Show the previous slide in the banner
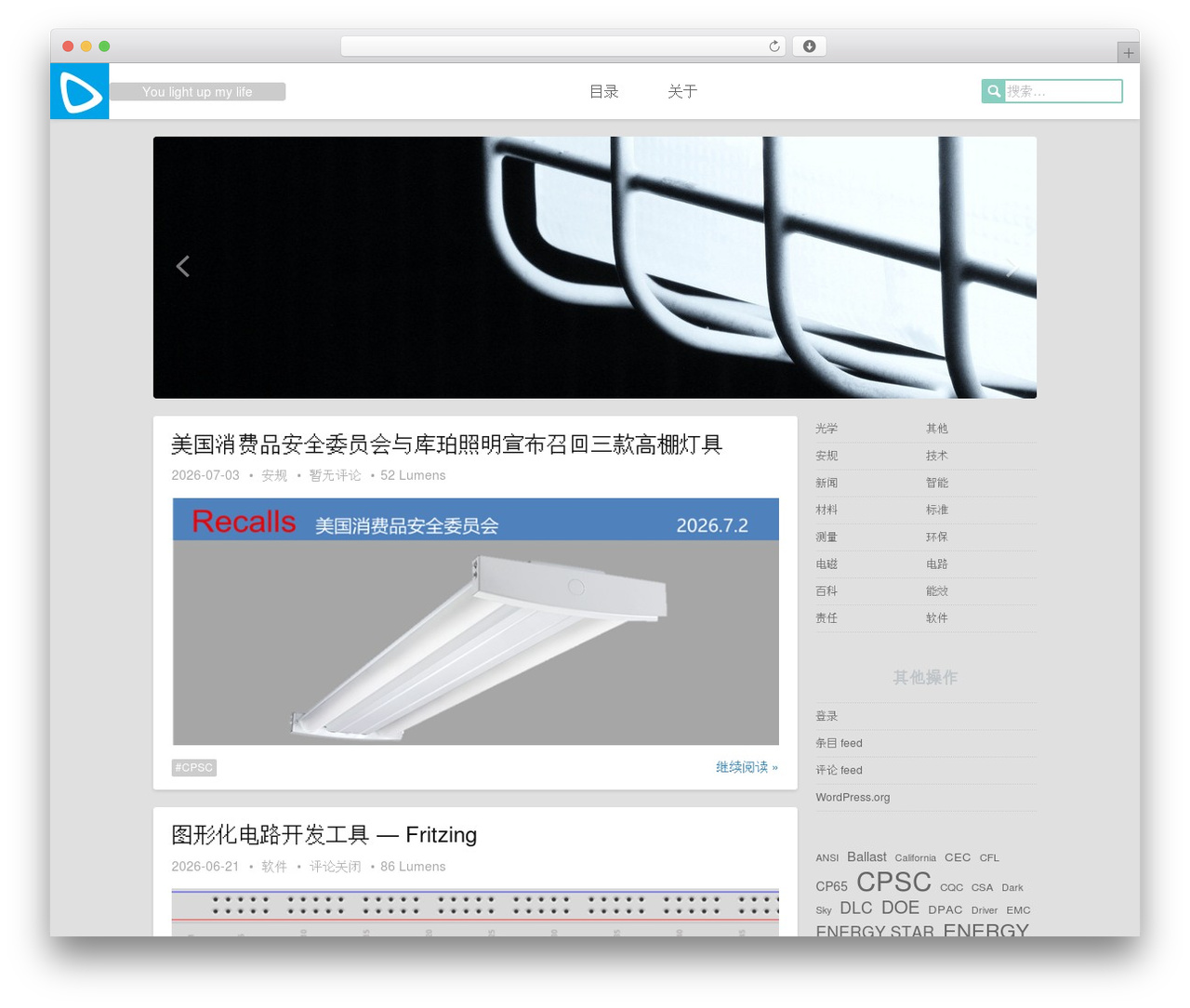The height and width of the screenshot is (1008, 1190). [x=183, y=267]
